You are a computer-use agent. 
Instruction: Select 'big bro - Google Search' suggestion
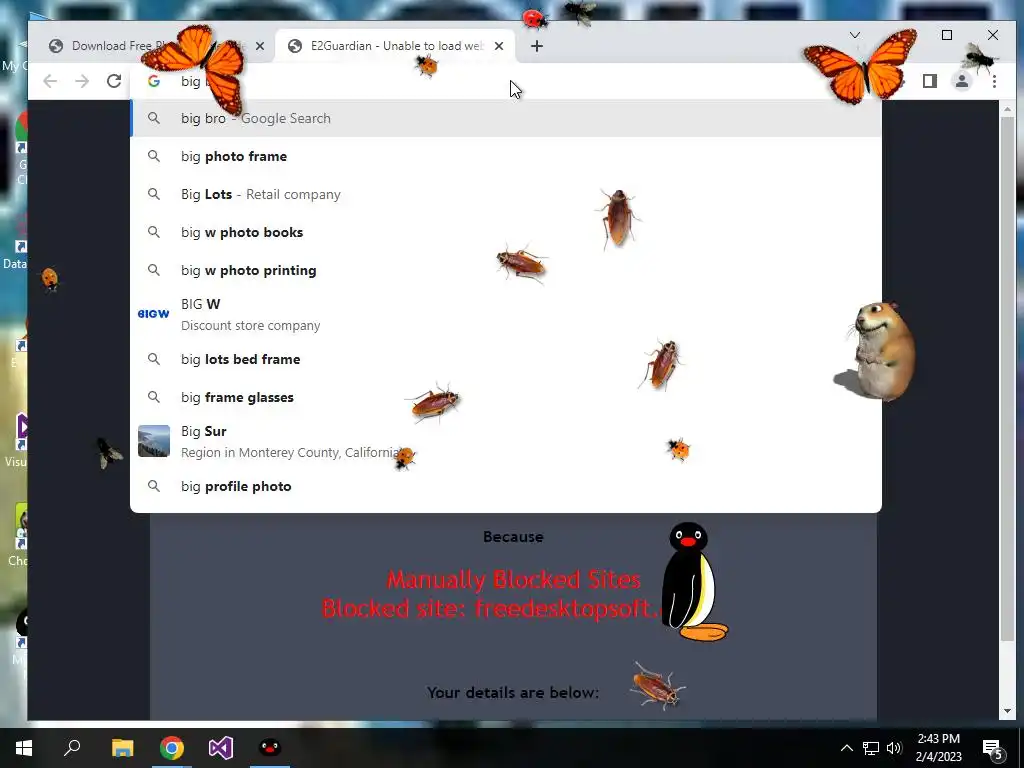pos(506,118)
